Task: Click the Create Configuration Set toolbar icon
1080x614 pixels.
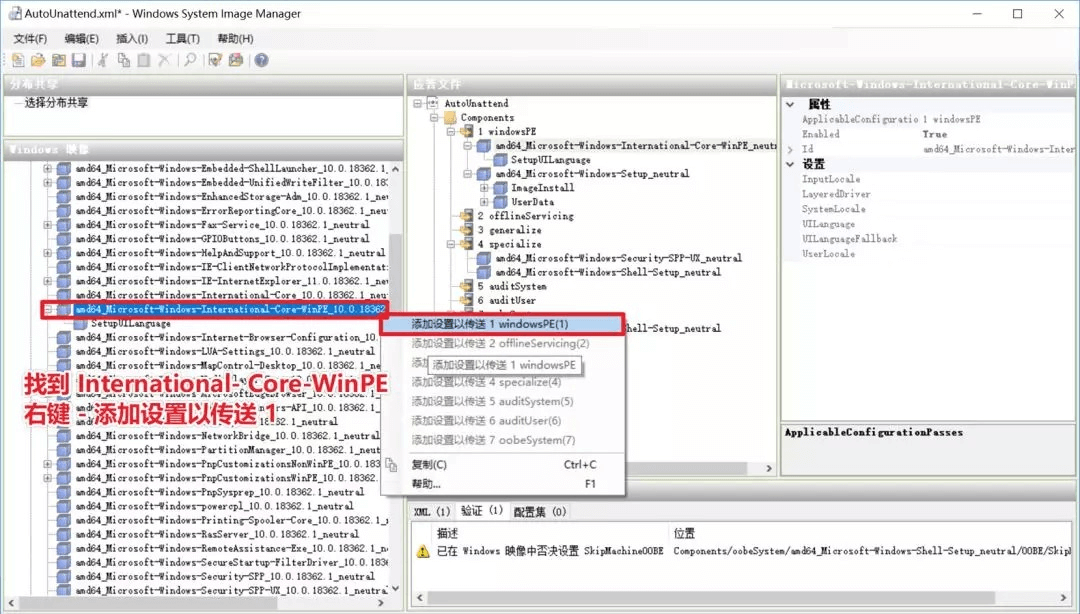Action: tap(236, 61)
